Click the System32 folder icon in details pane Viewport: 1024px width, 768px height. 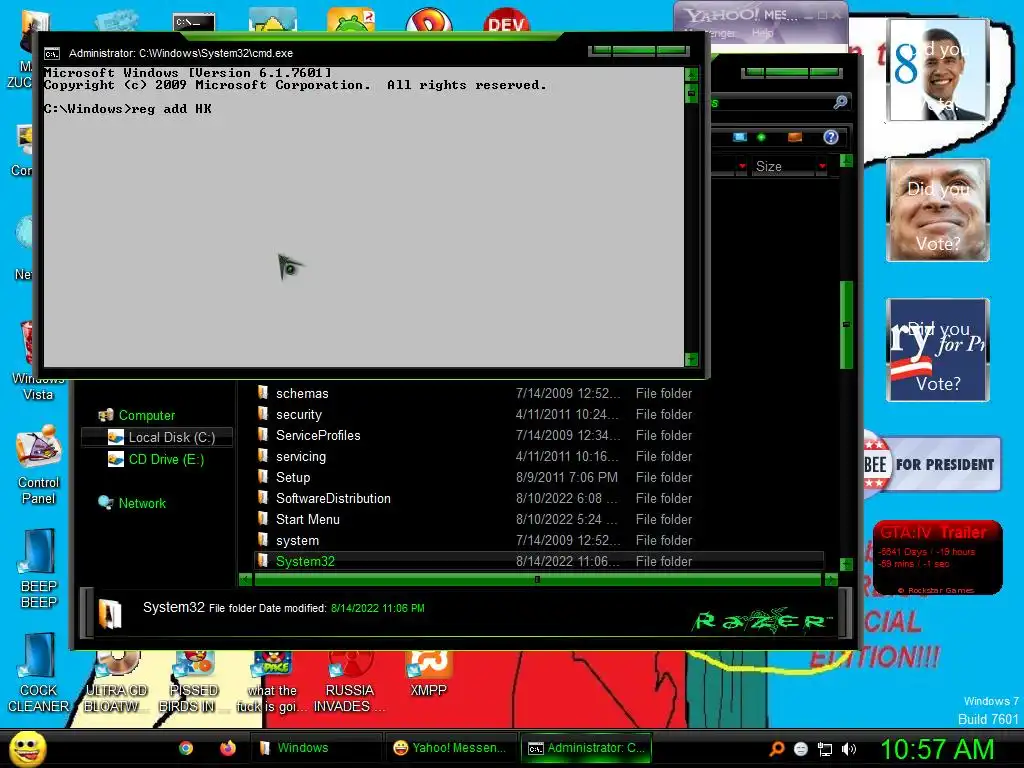point(110,613)
